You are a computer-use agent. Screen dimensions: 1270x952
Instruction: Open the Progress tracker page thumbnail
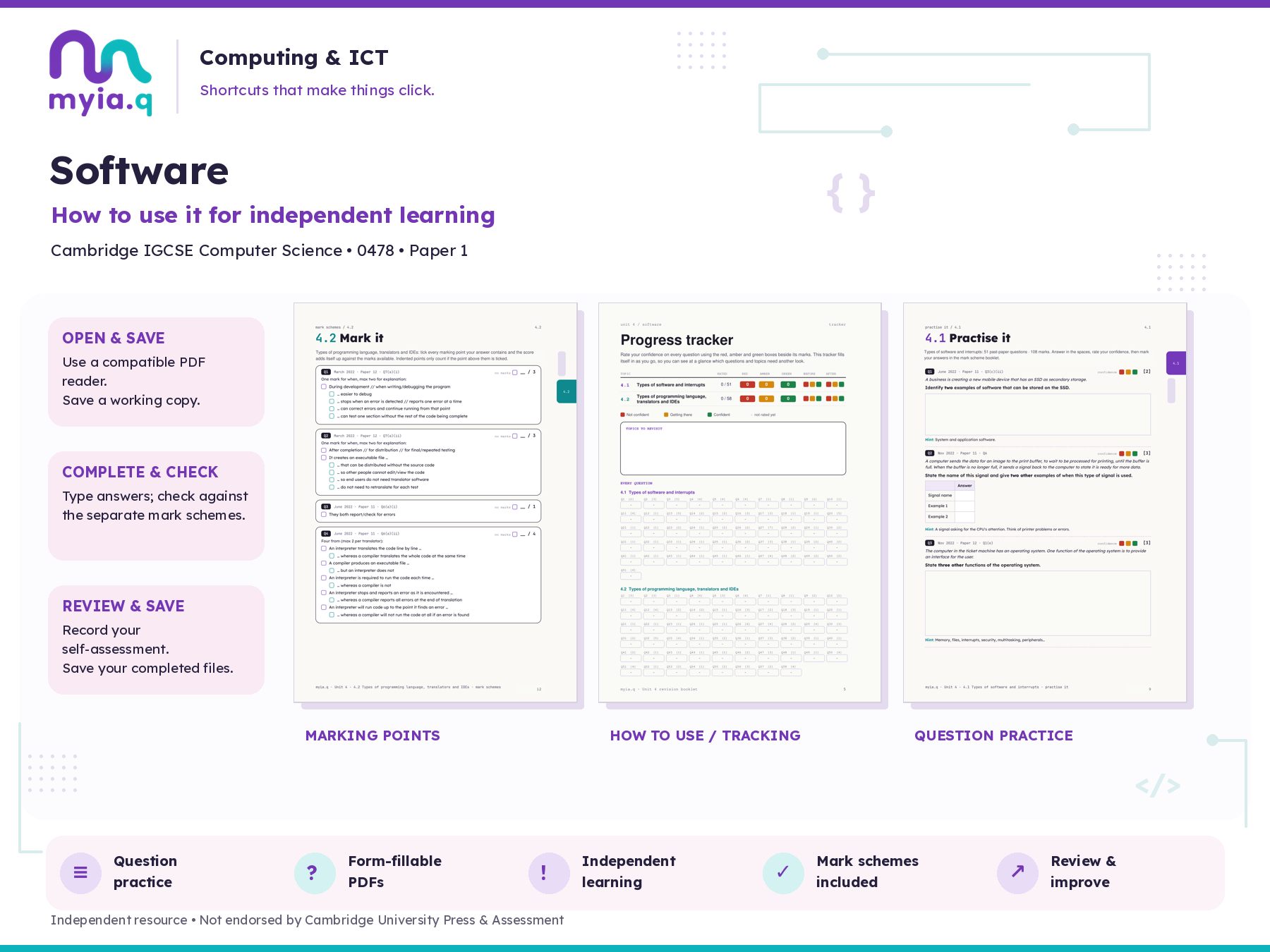coord(740,503)
